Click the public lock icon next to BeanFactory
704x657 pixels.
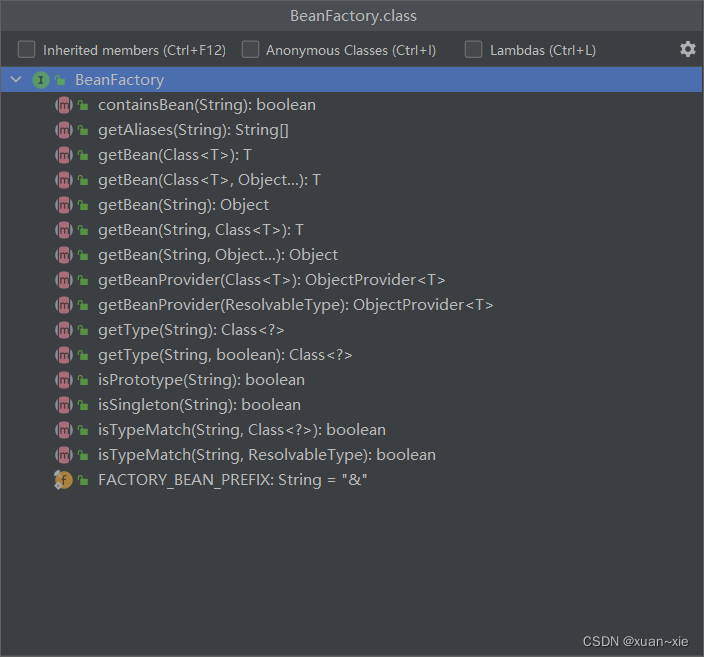click(x=60, y=80)
